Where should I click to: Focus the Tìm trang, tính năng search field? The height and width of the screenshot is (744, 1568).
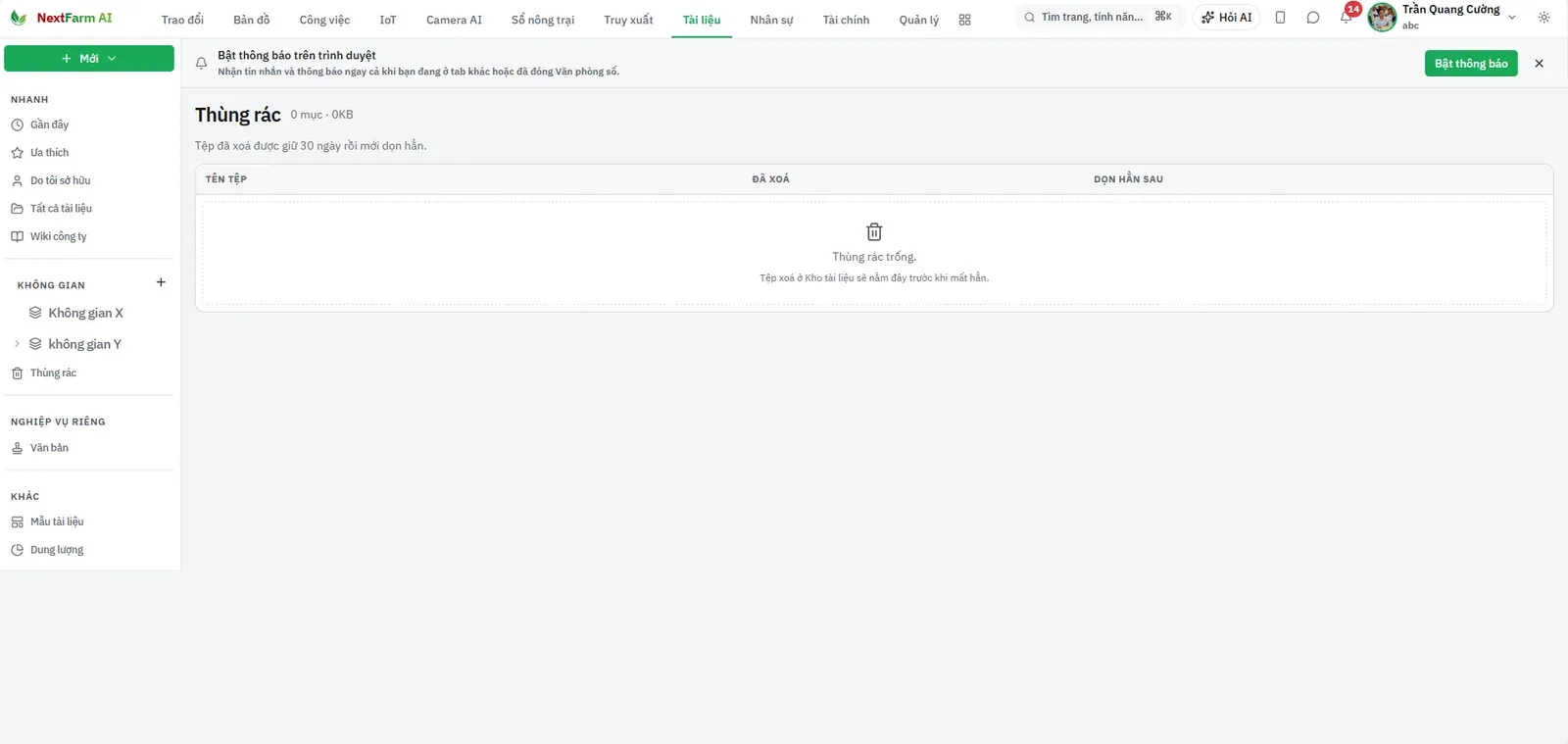[1100, 18]
